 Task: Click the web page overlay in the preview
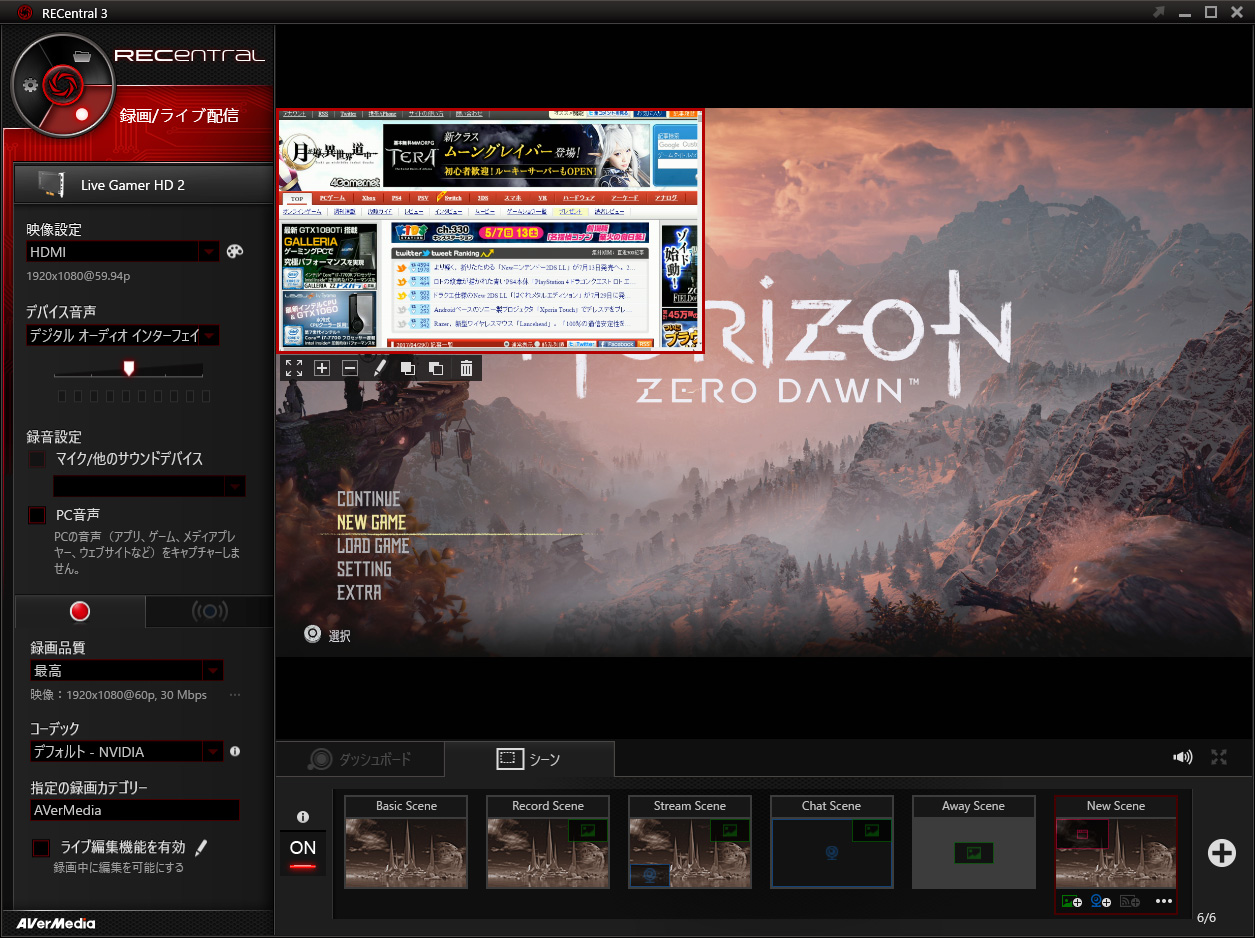491,230
